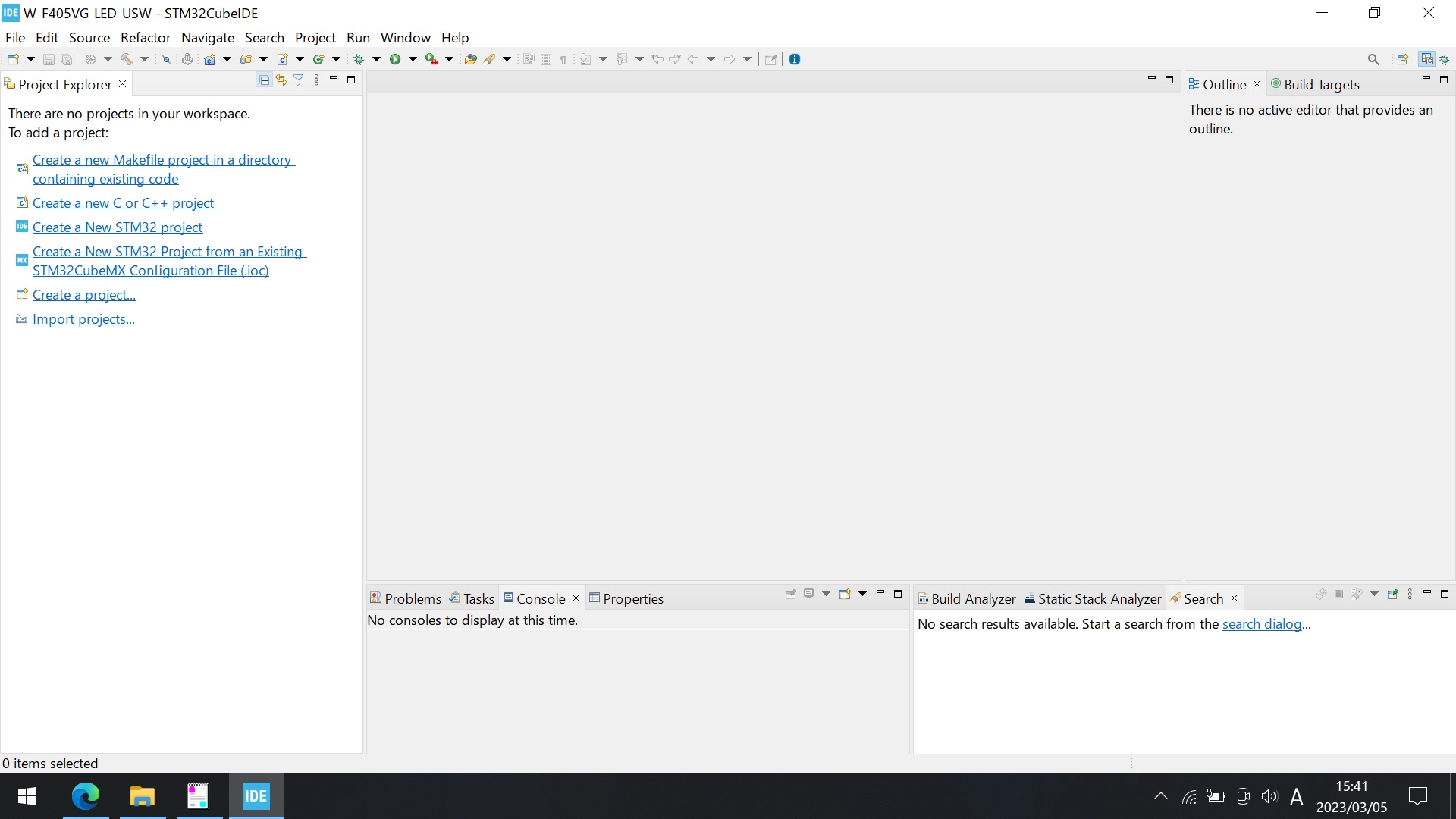Image resolution: width=1456 pixels, height=819 pixels.
Task: Open the Open Perspective icon
Action: (1403, 59)
